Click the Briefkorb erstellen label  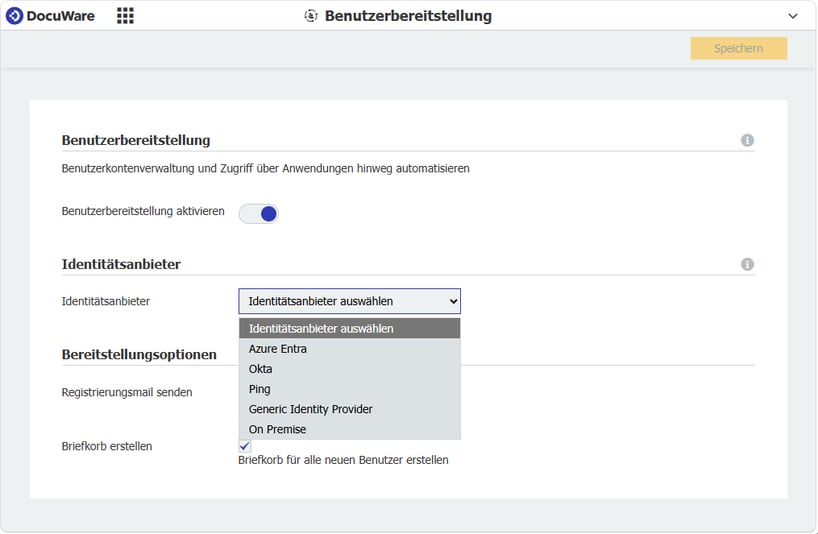(107, 446)
